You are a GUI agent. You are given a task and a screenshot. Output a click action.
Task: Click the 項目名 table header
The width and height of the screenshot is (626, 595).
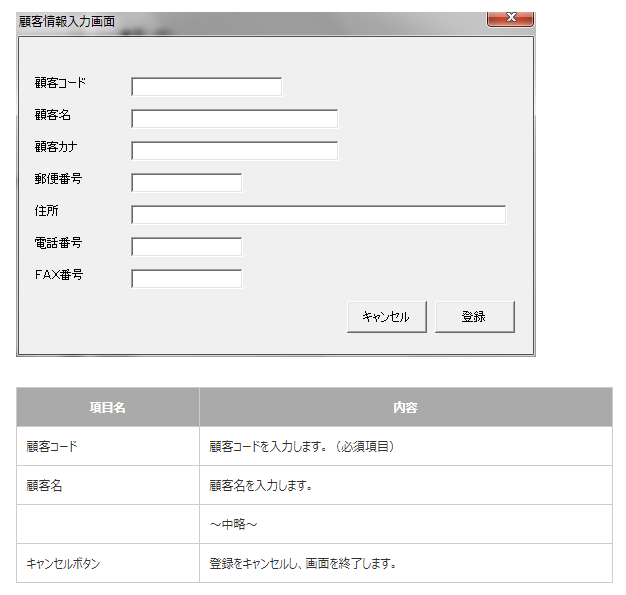click(107, 408)
